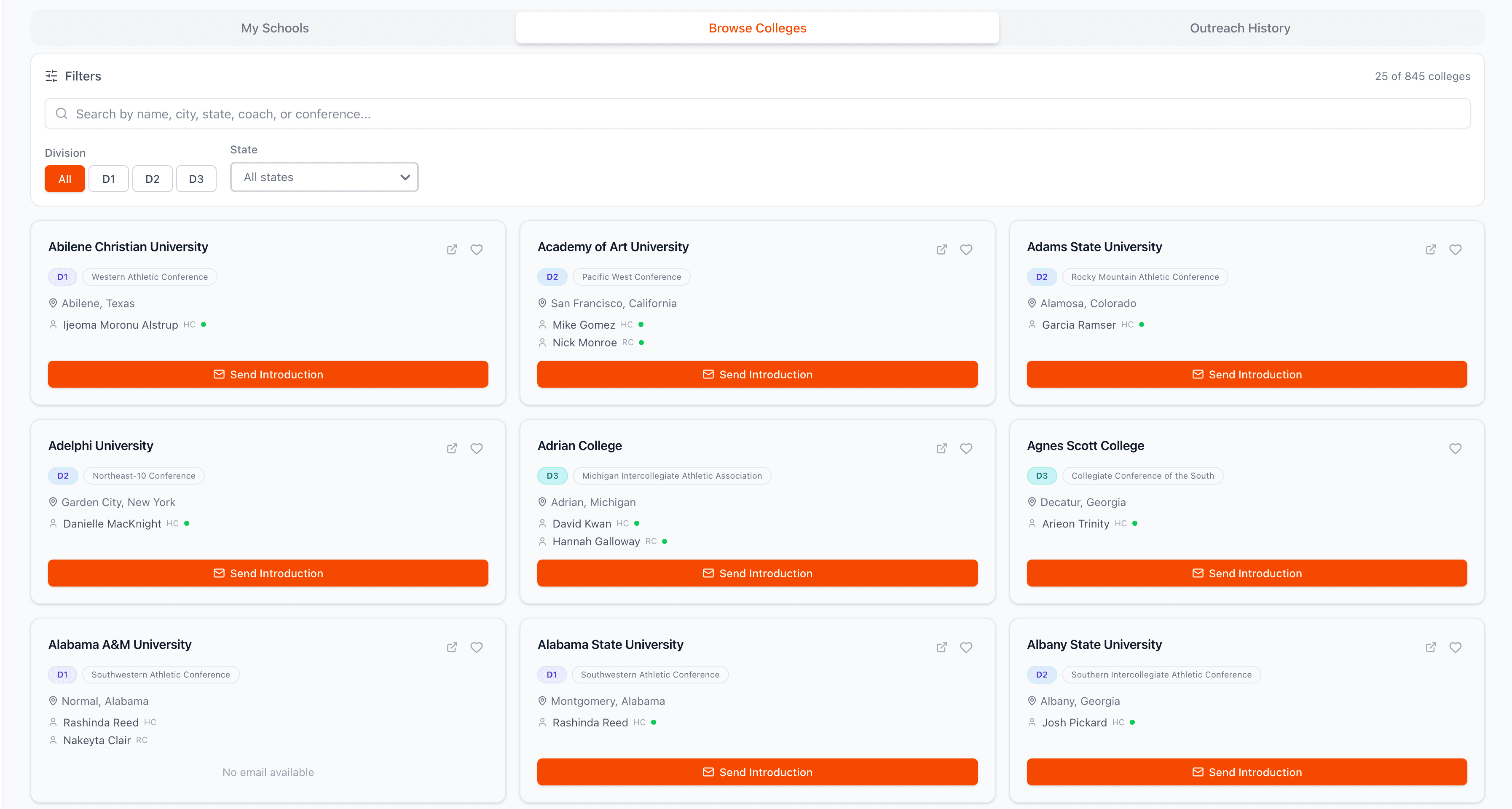Open Adams State University external link icon

(1431, 249)
